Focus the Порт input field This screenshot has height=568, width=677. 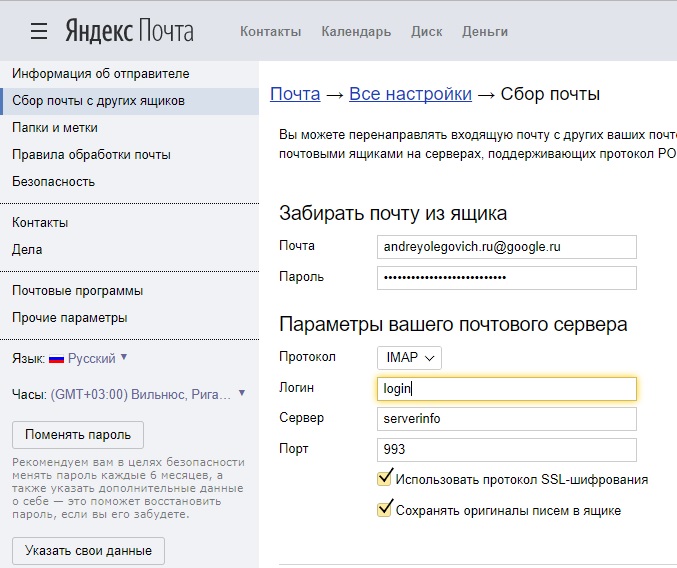pos(506,449)
